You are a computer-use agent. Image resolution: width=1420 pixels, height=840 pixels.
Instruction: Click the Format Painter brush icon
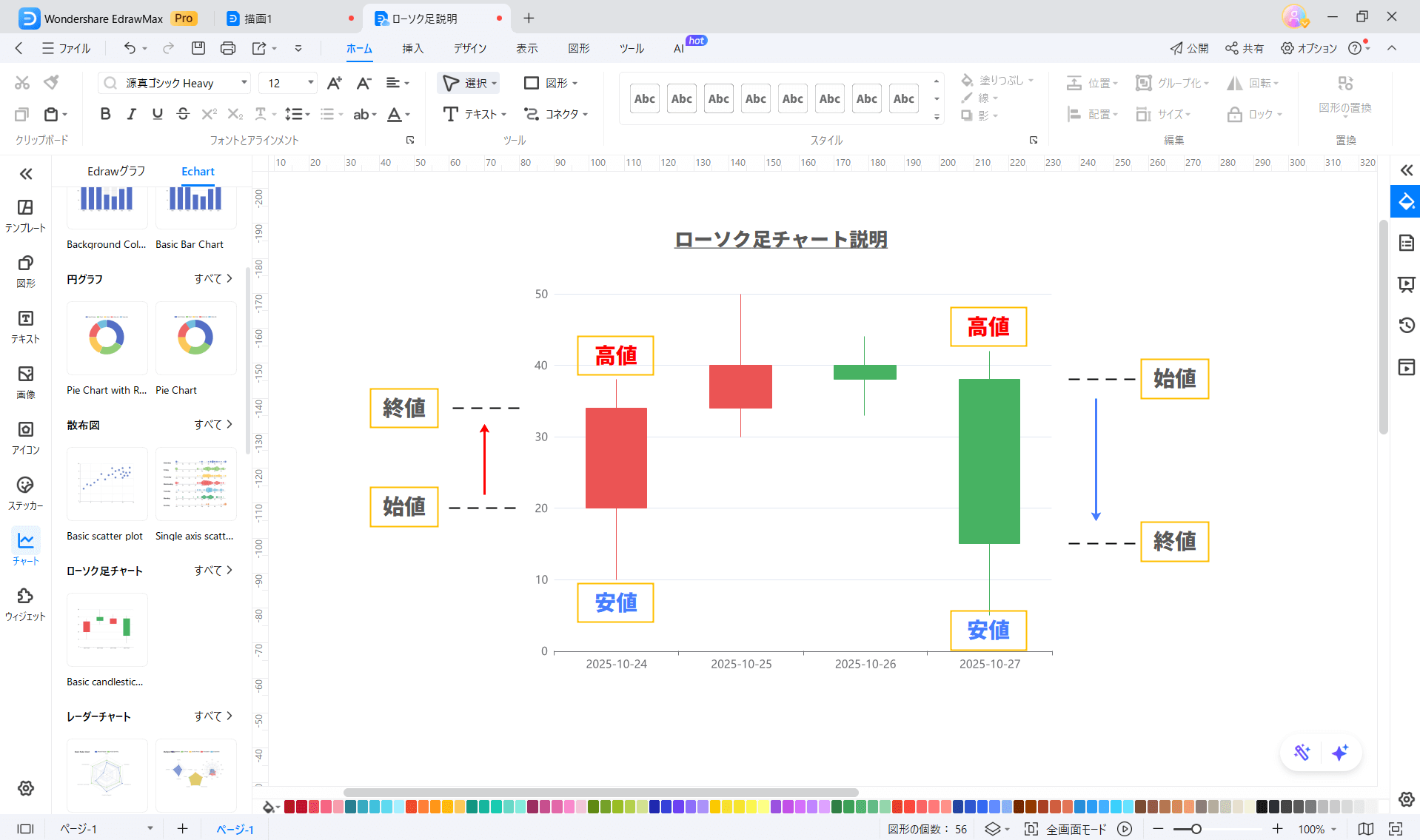point(51,82)
